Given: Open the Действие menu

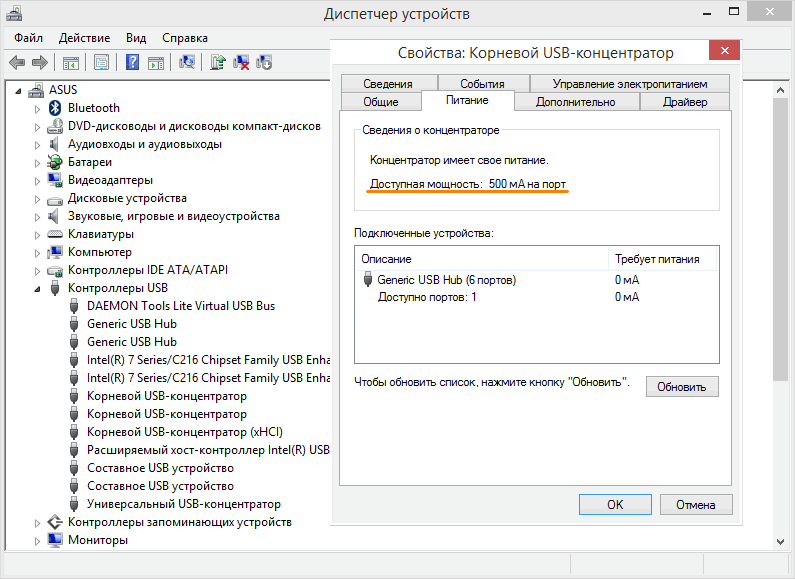Looking at the screenshot, I should tap(85, 38).
